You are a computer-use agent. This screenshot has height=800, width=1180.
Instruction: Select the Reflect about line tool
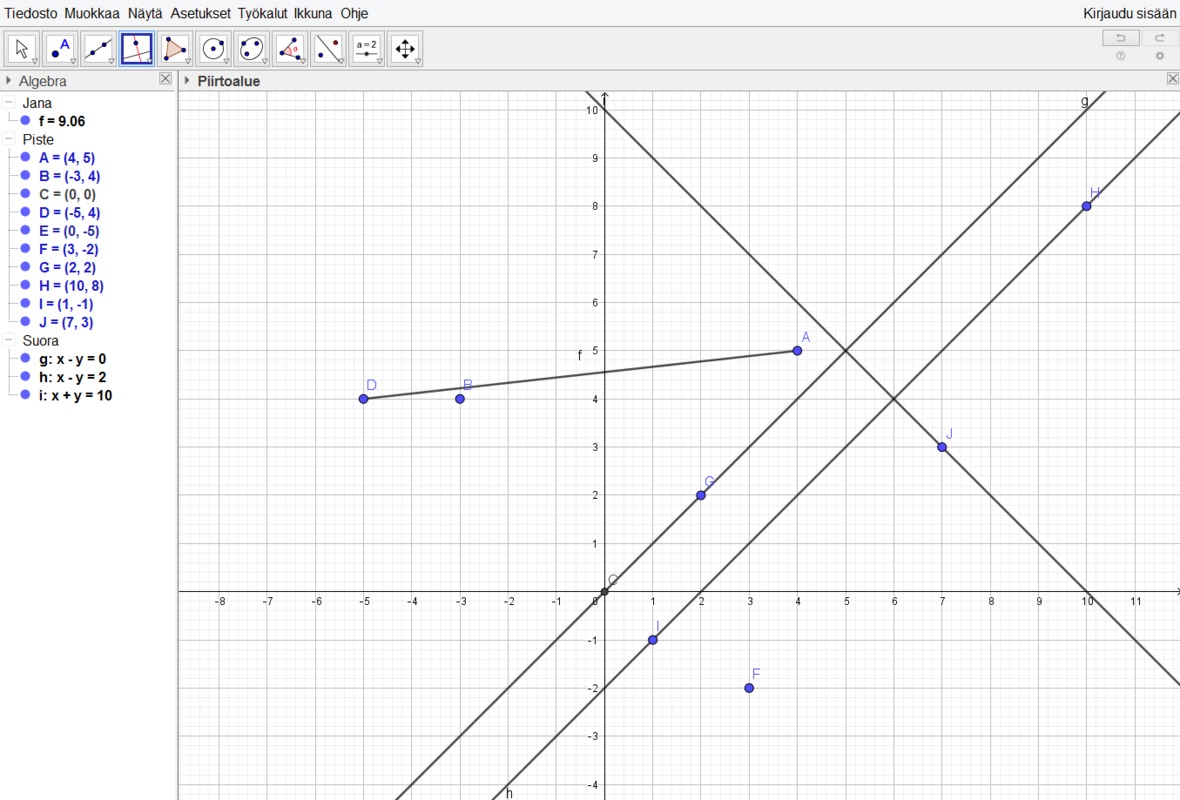tap(328, 48)
